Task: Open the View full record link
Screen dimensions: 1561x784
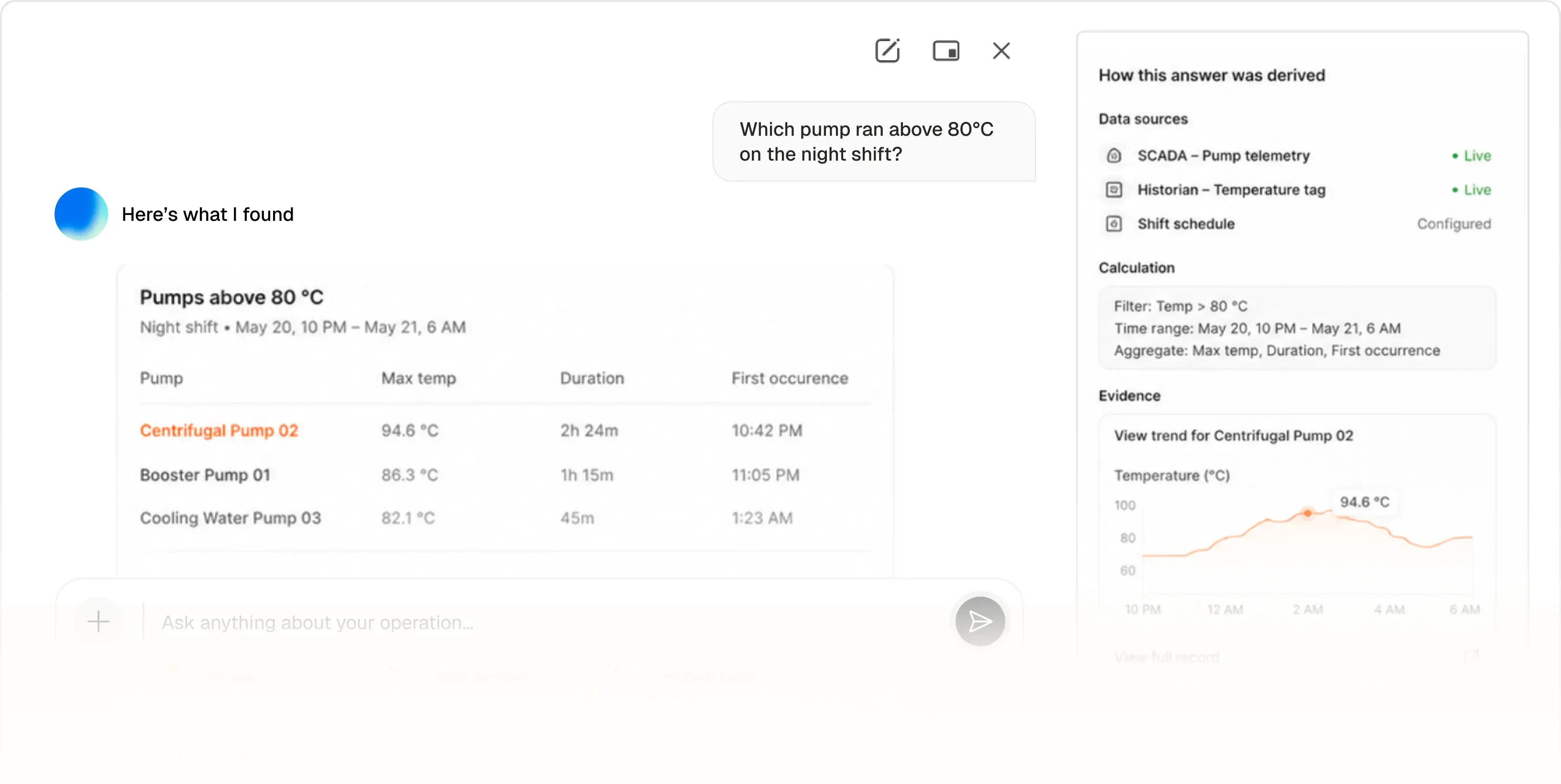Action: (x=1166, y=657)
